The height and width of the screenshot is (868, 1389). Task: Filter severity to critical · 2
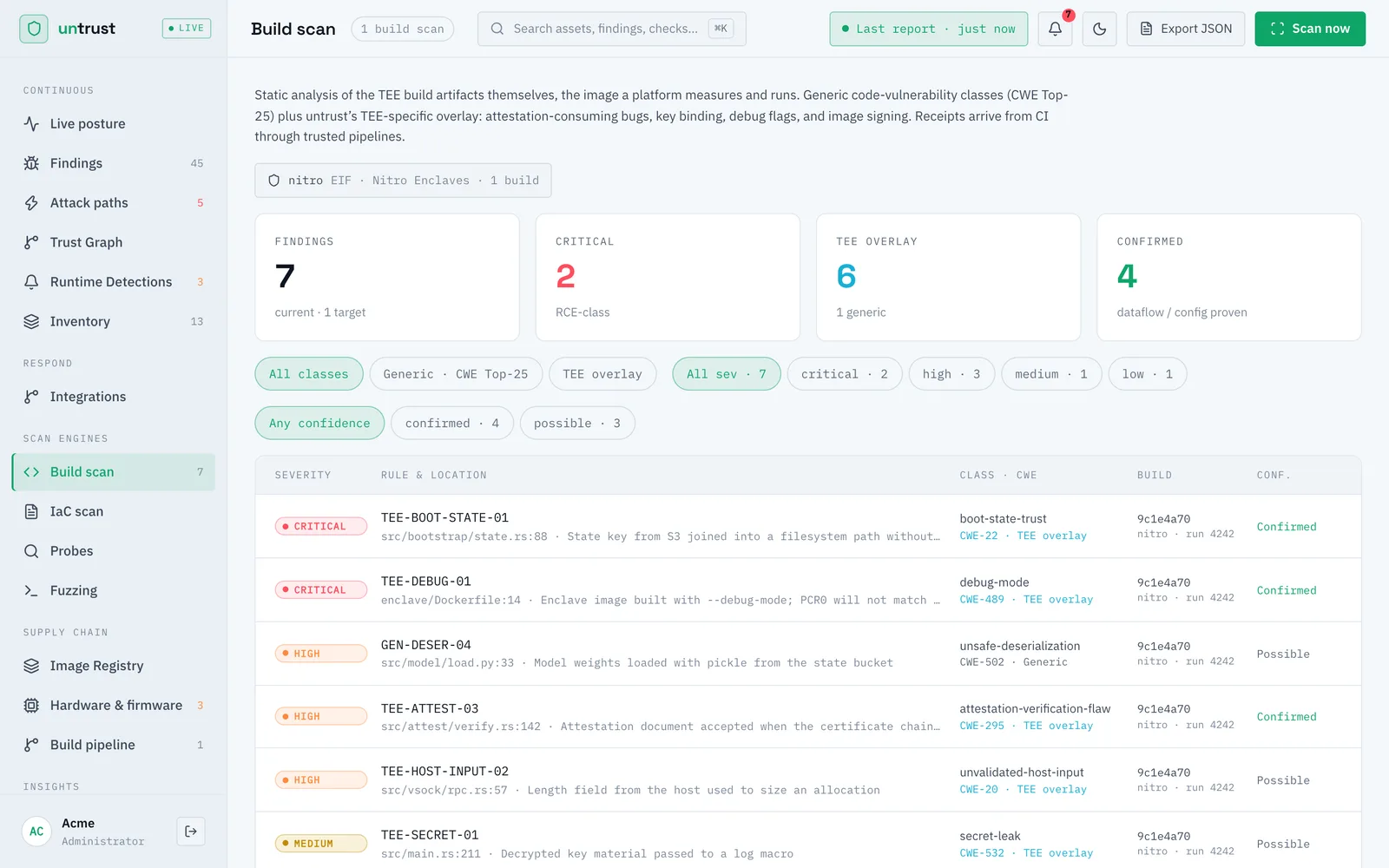845,374
